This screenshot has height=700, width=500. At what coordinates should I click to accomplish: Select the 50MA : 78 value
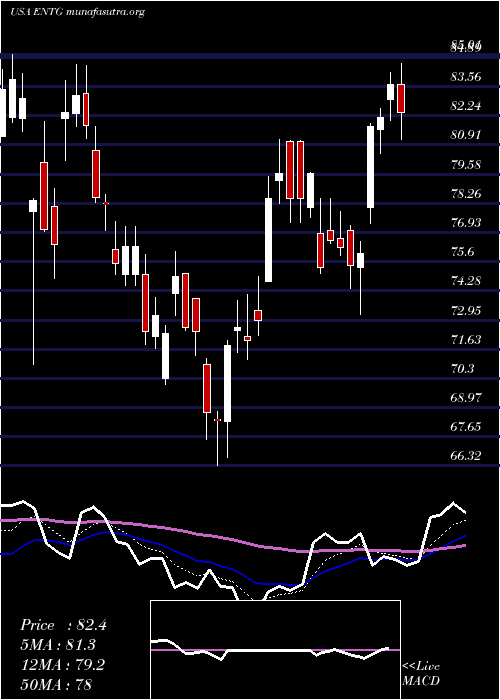56,685
